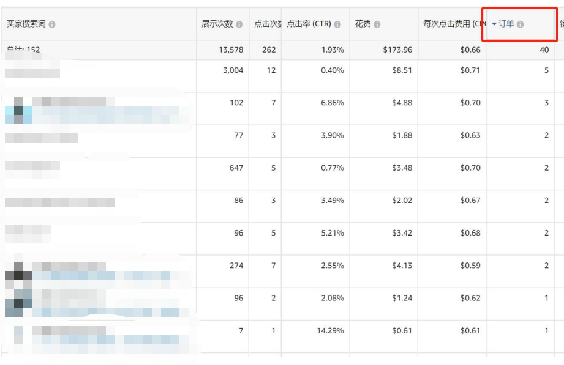This screenshot has width=564, height=365.
Task: Click the 订单 header label text
Action: [x=506, y=24]
